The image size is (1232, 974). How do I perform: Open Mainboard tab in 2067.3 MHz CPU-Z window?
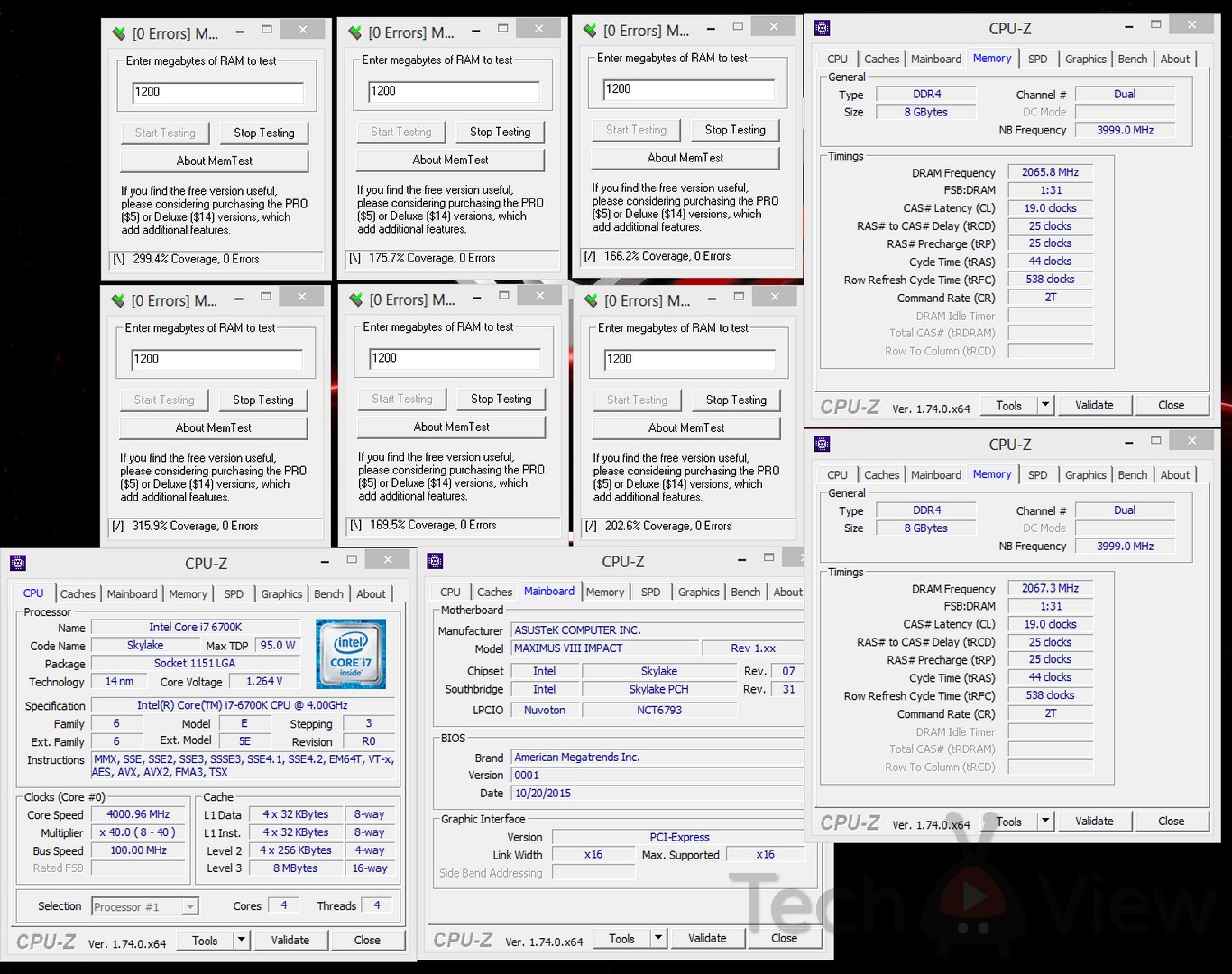[x=936, y=475]
